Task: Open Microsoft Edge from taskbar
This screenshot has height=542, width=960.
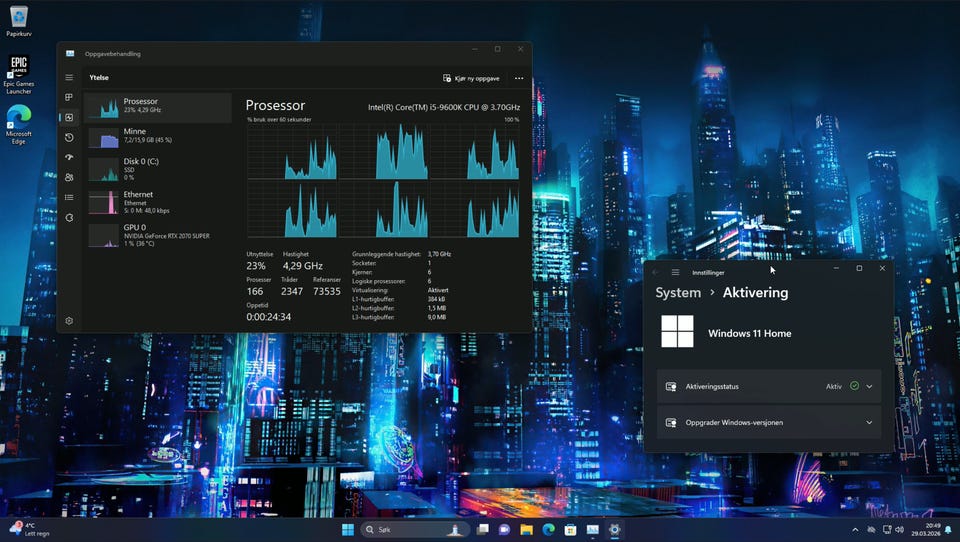Action: click(x=549, y=529)
